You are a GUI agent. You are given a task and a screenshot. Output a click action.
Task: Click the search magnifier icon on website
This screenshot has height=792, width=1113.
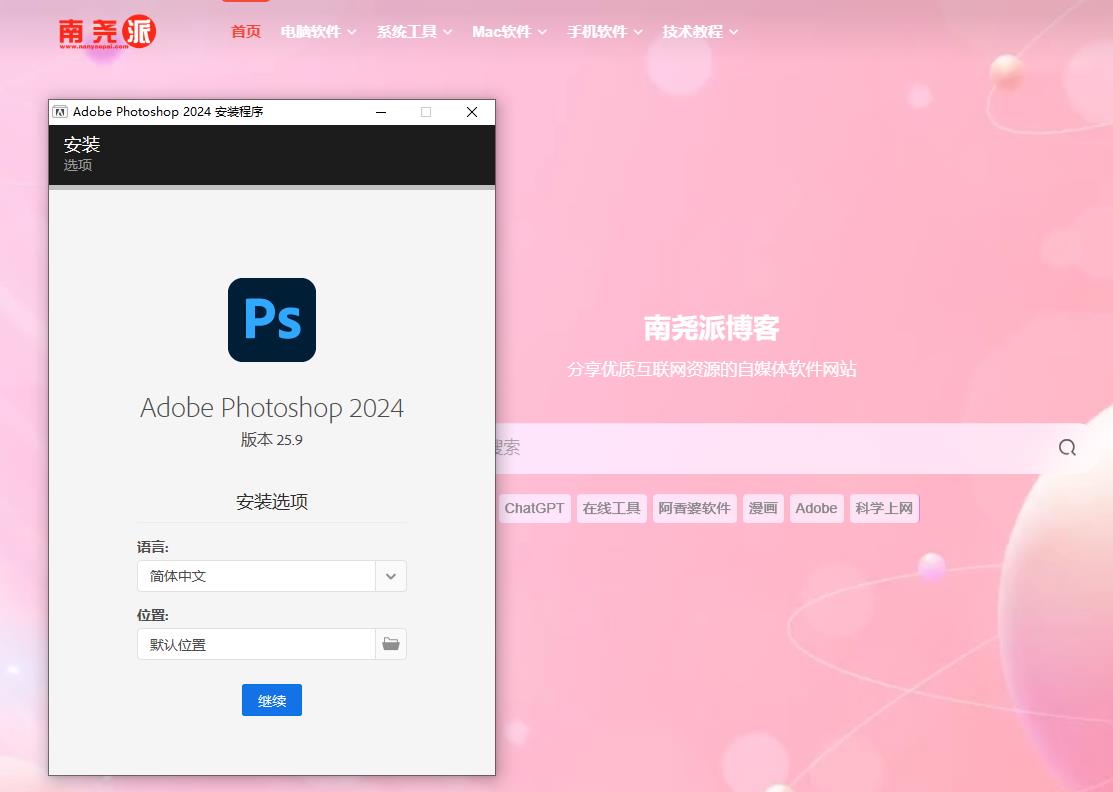click(x=1067, y=447)
